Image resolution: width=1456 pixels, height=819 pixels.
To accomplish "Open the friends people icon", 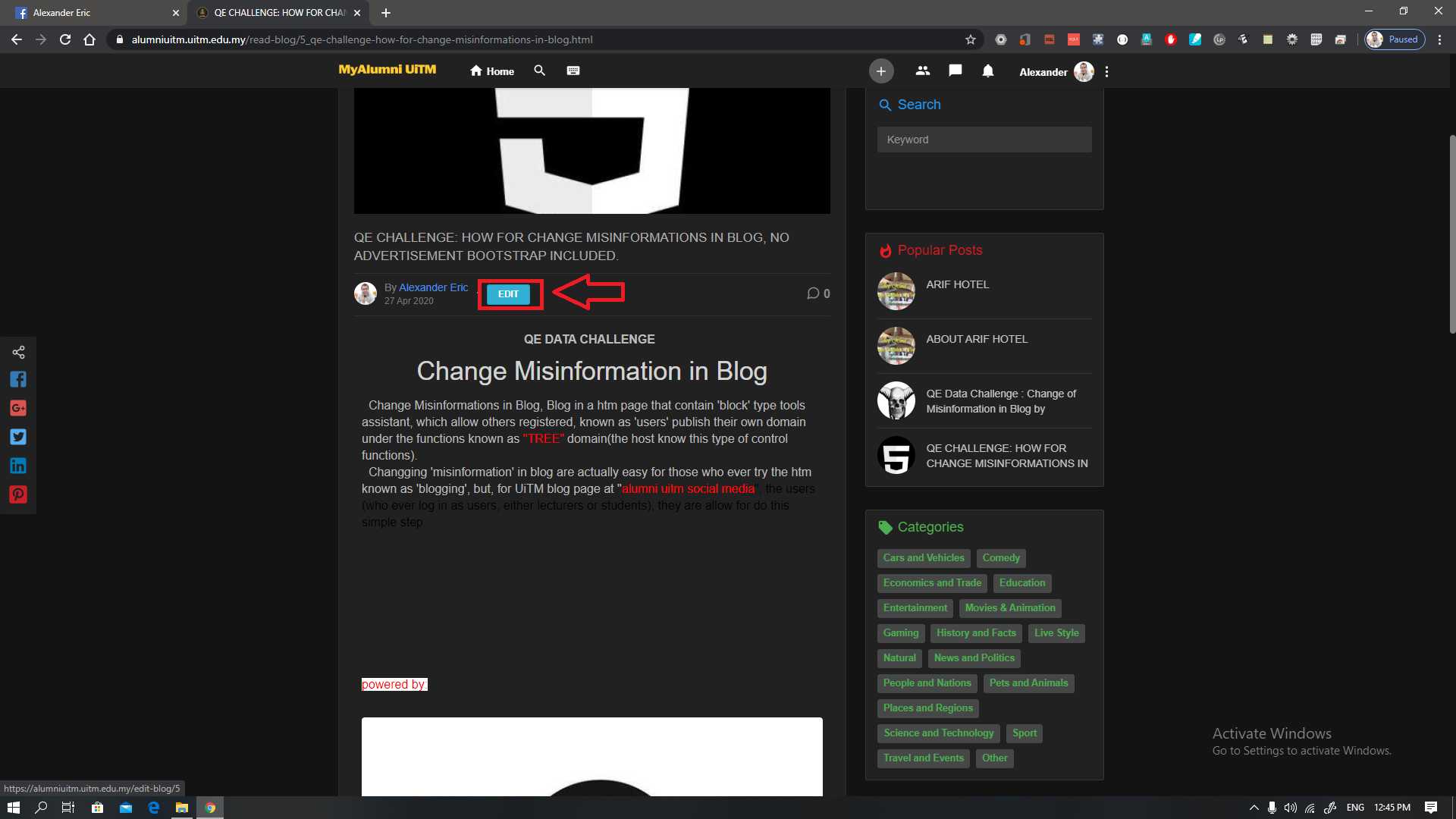I will tap(922, 71).
